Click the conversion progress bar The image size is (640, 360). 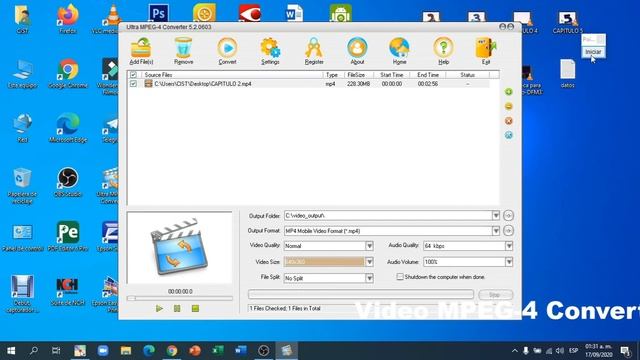click(x=361, y=294)
